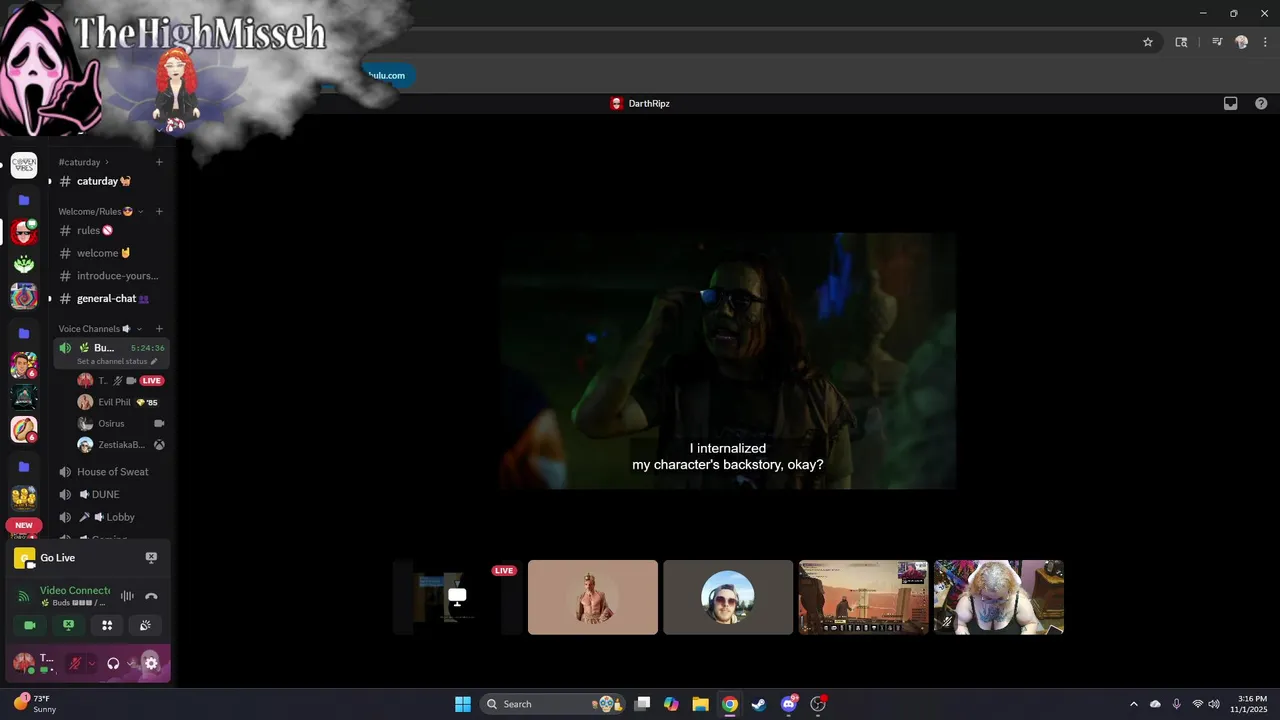Screen dimensions: 1280x720
Task: Open the third server folder icon
Action: [x=24, y=467]
